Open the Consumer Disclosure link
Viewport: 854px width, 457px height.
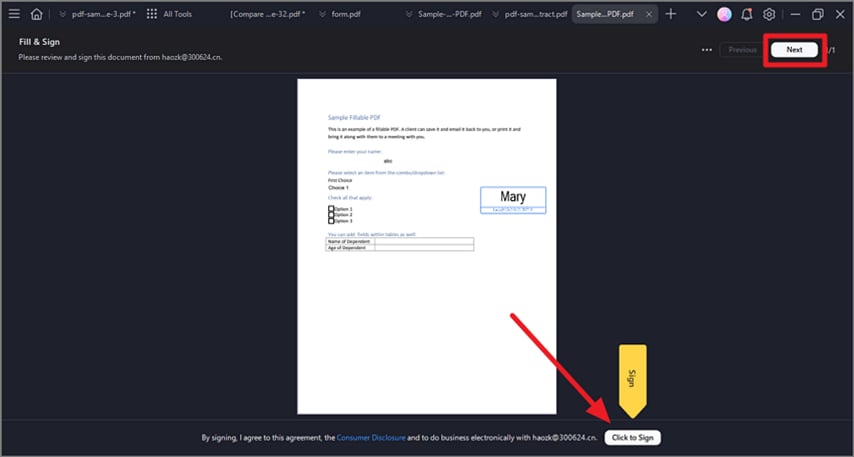click(x=371, y=437)
